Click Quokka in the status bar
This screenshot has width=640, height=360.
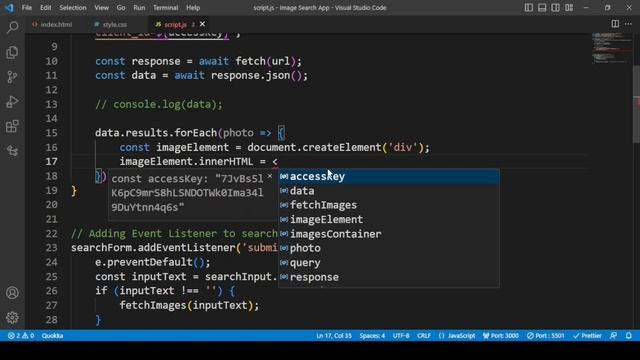coord(52,336)
